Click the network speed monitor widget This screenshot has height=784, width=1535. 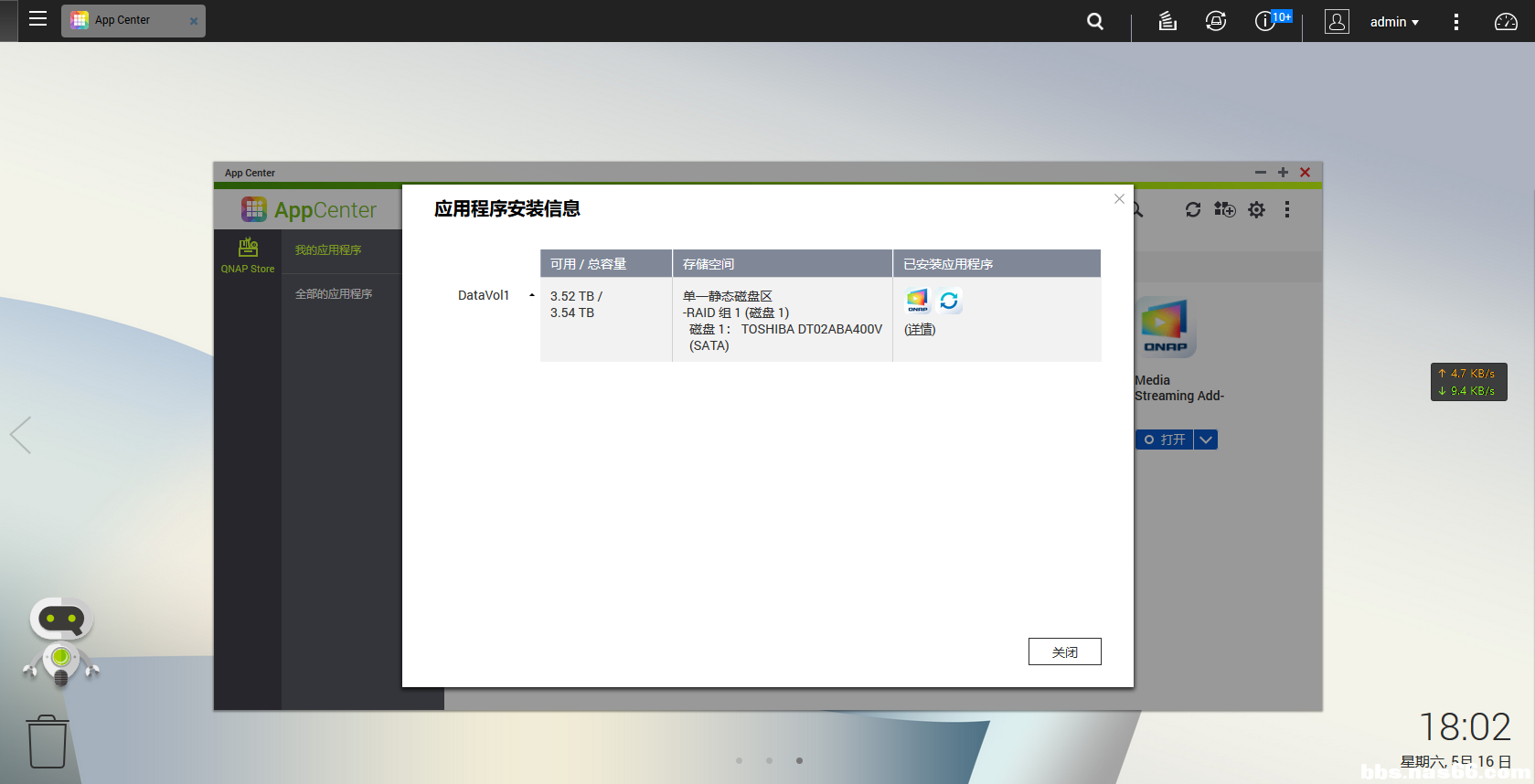click(1468, 382)
